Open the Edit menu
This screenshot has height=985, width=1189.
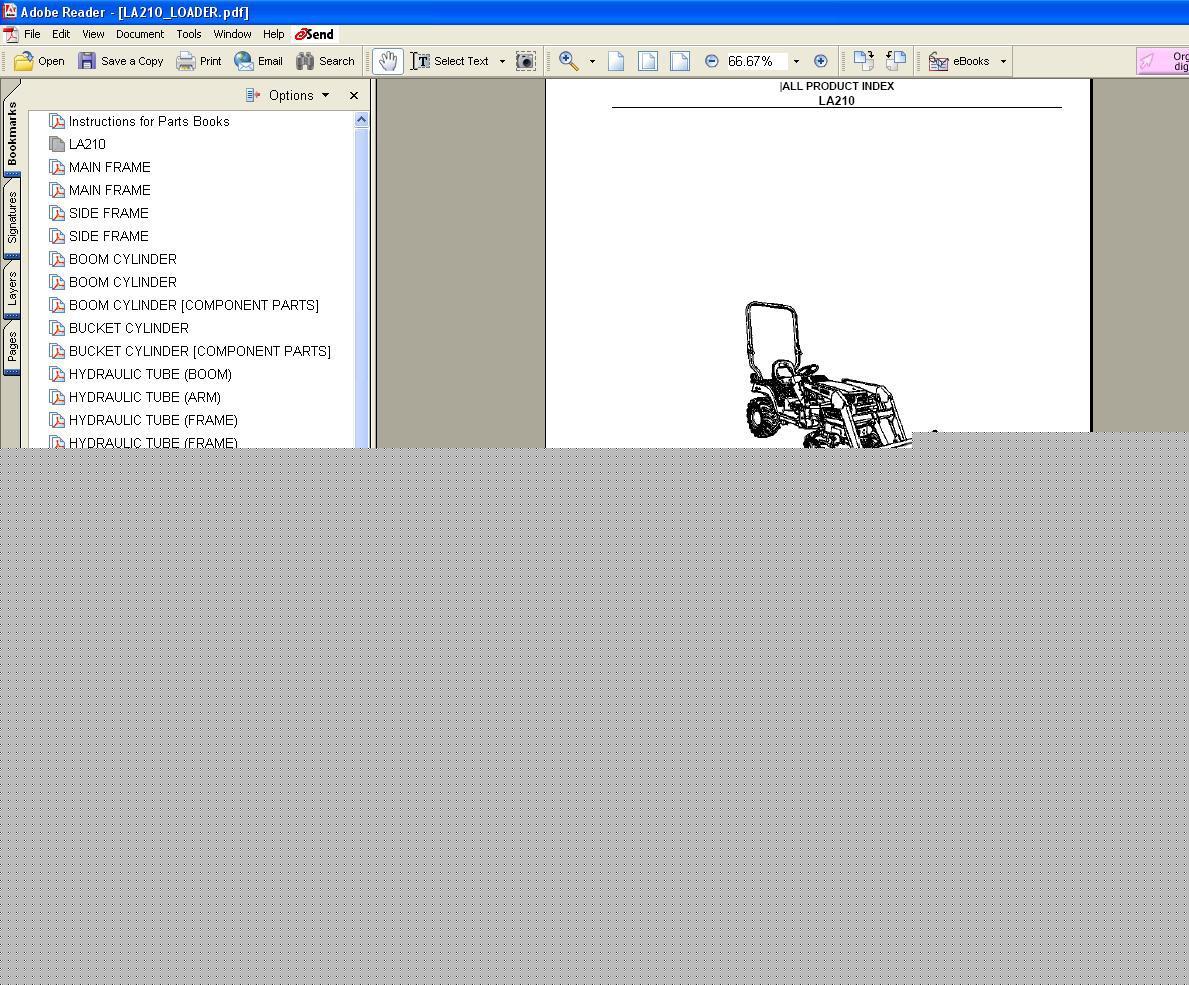pos(61,34)
